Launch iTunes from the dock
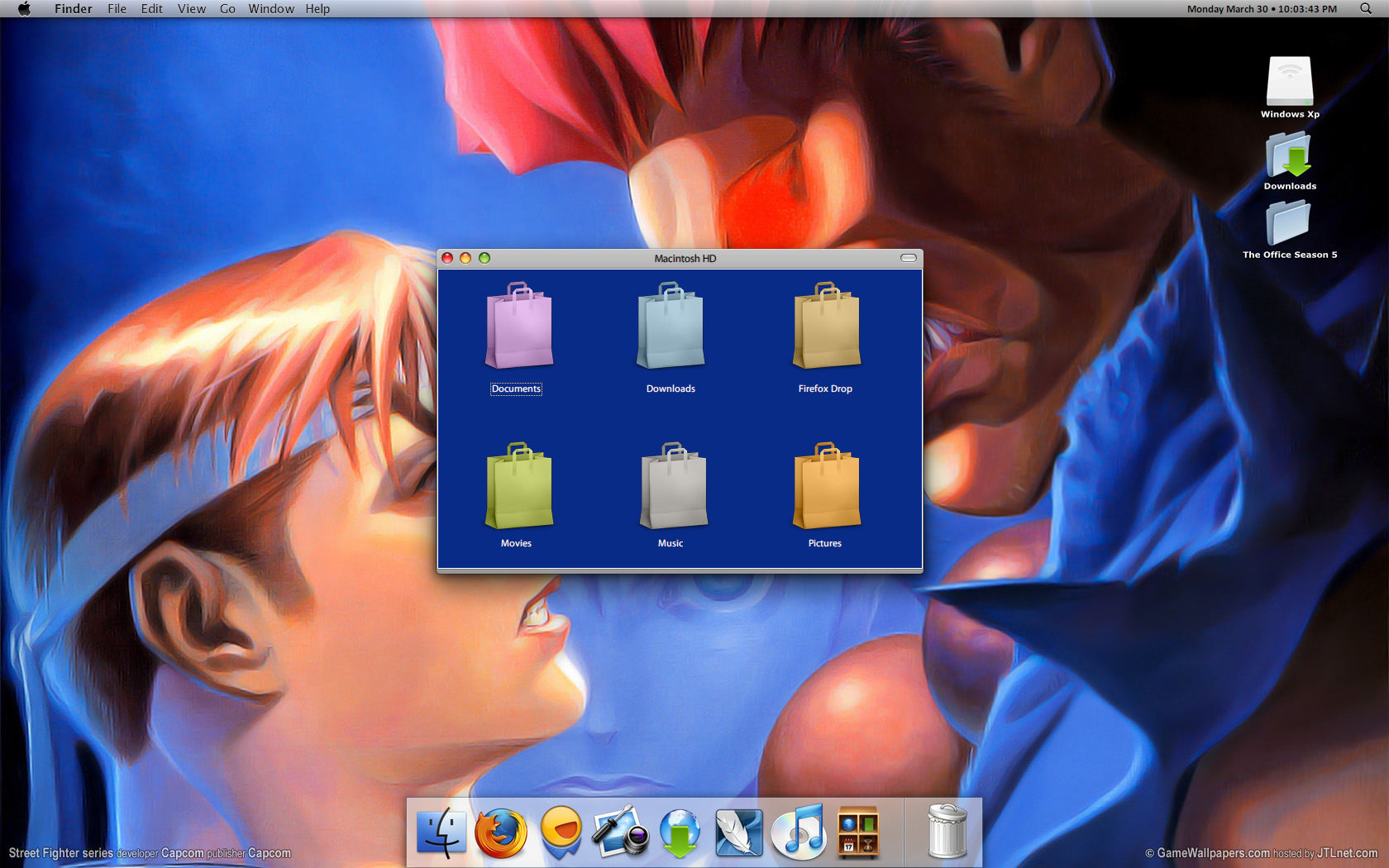 point(799,832)
